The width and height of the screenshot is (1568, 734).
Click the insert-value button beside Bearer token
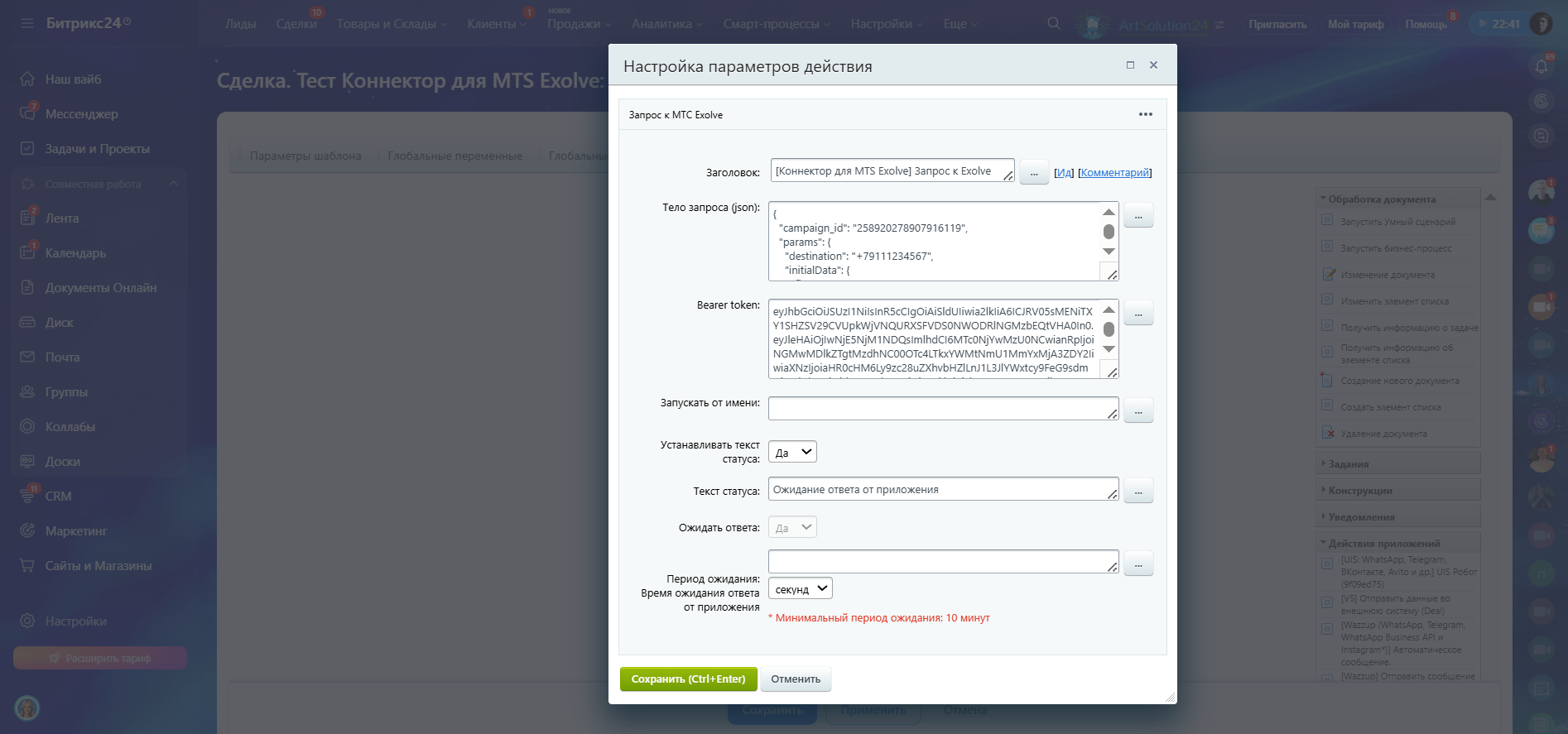pos(1138,313)
